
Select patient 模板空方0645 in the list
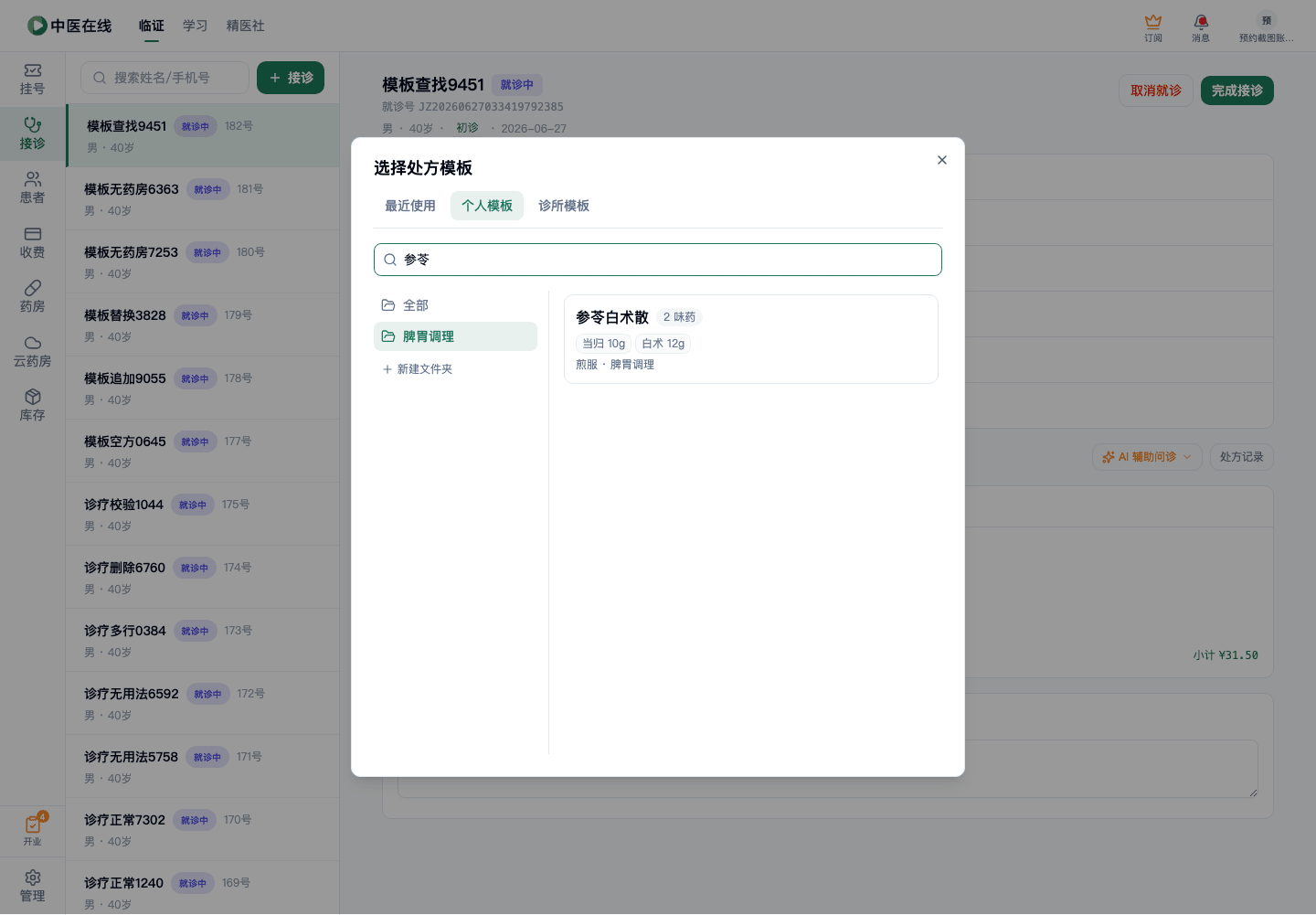pos(202,451)
